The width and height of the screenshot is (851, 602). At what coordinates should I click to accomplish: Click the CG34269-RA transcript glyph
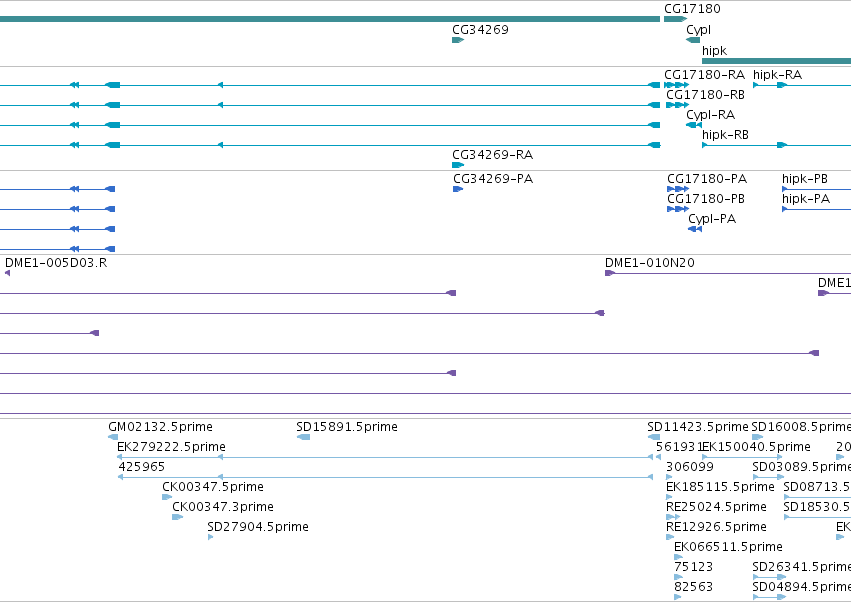tap(458, 165)
